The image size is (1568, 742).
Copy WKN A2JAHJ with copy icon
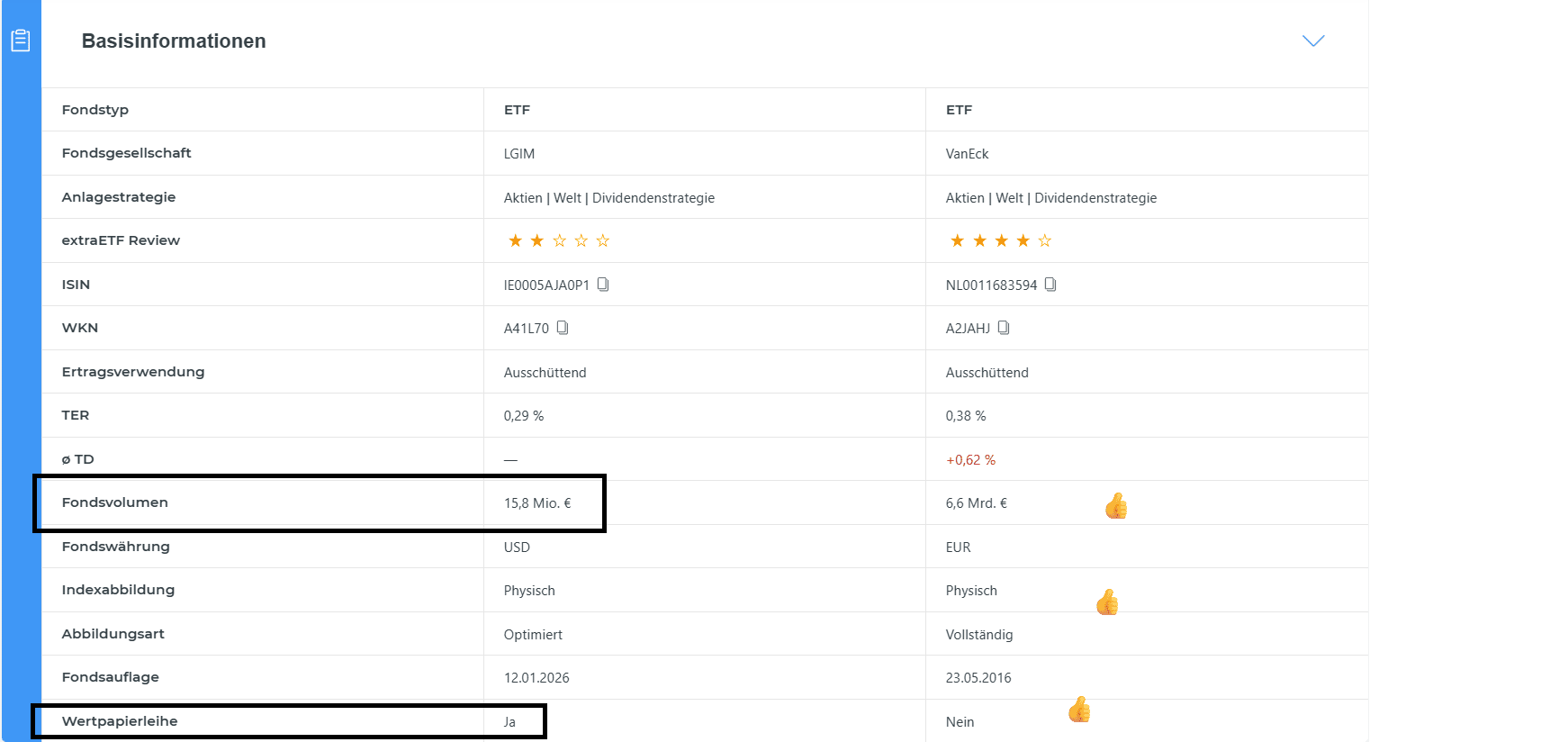pyautogui.click(x=1004, y=328)
